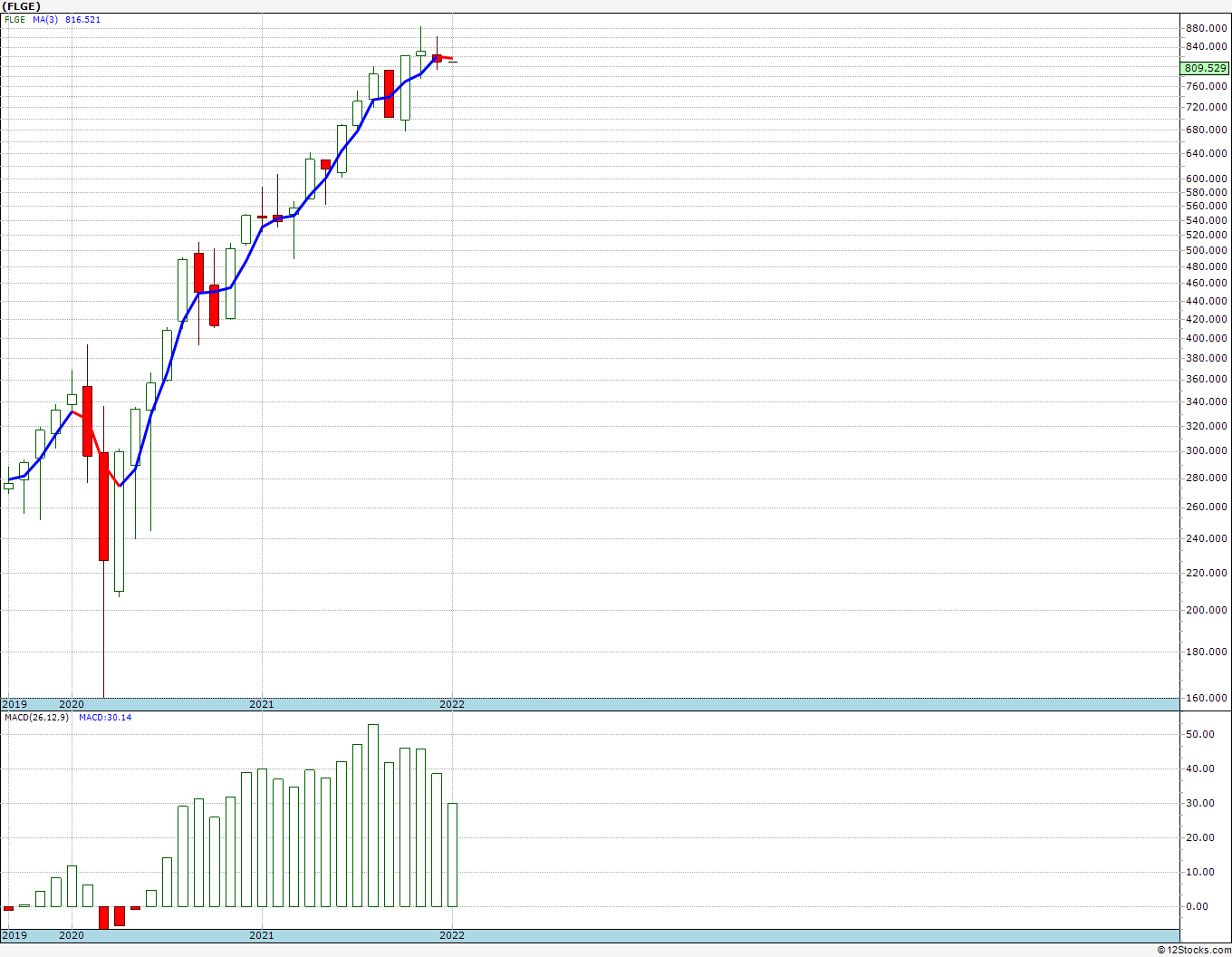The width and height of the screenshot is (1232, 957).
Task: Click 2019 on the MACD panel time axis
Action: coord(14,935)
